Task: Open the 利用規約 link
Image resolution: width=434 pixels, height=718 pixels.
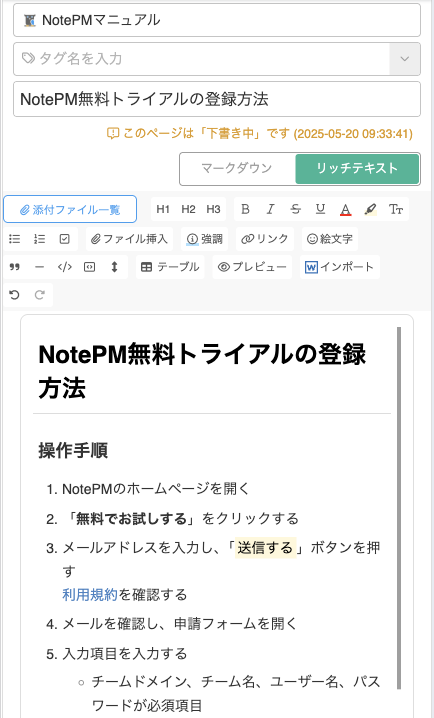Action: (90, 594)
